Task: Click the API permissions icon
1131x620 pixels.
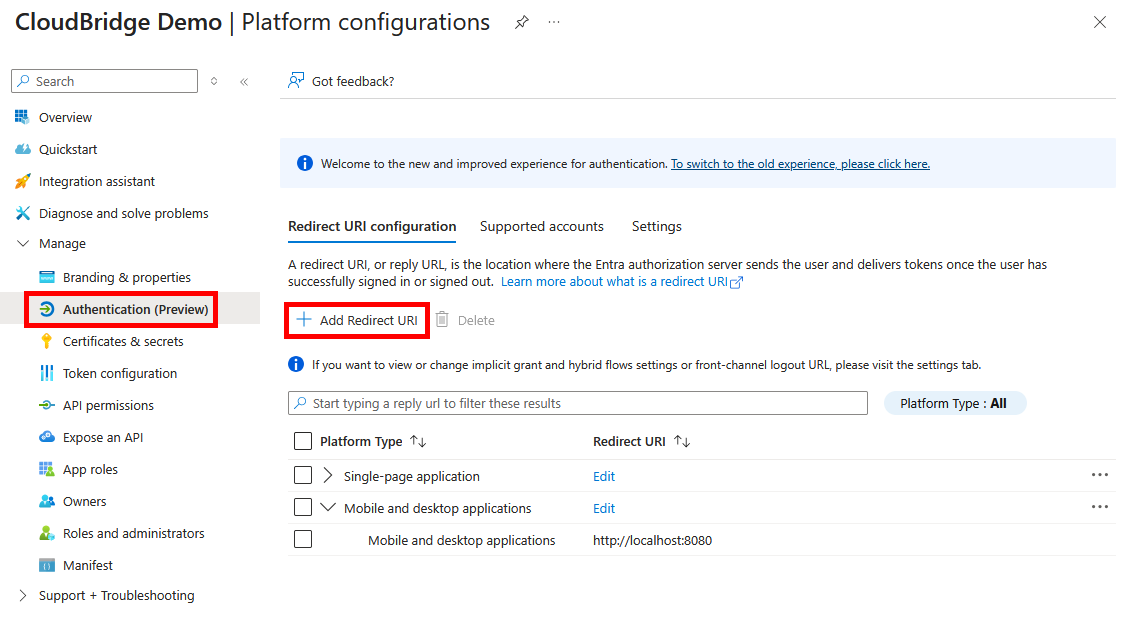Action: [x=47, y=405]
